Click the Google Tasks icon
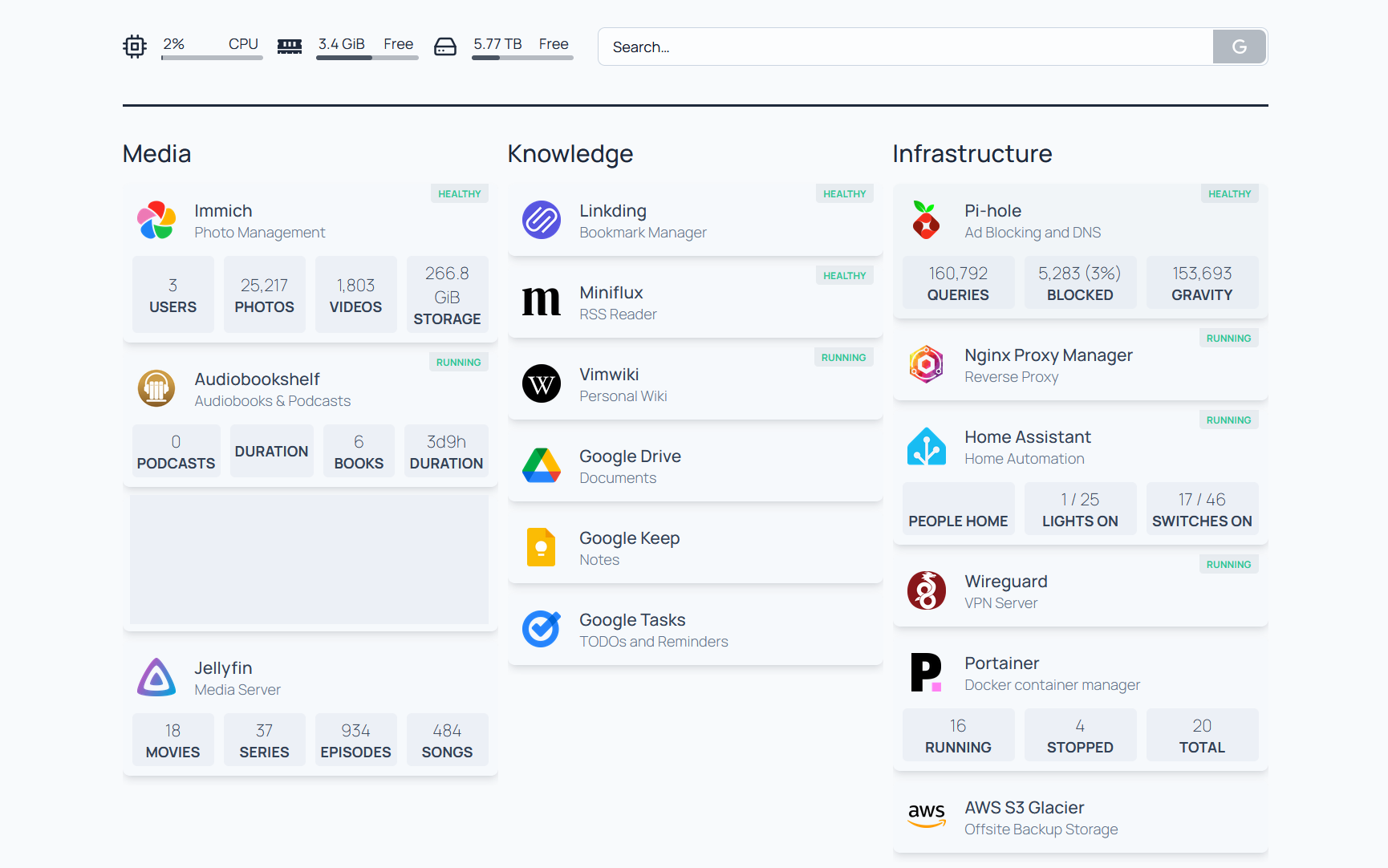Image resolution: width=1388 pixels, height=868 pixels. [542, 630]
